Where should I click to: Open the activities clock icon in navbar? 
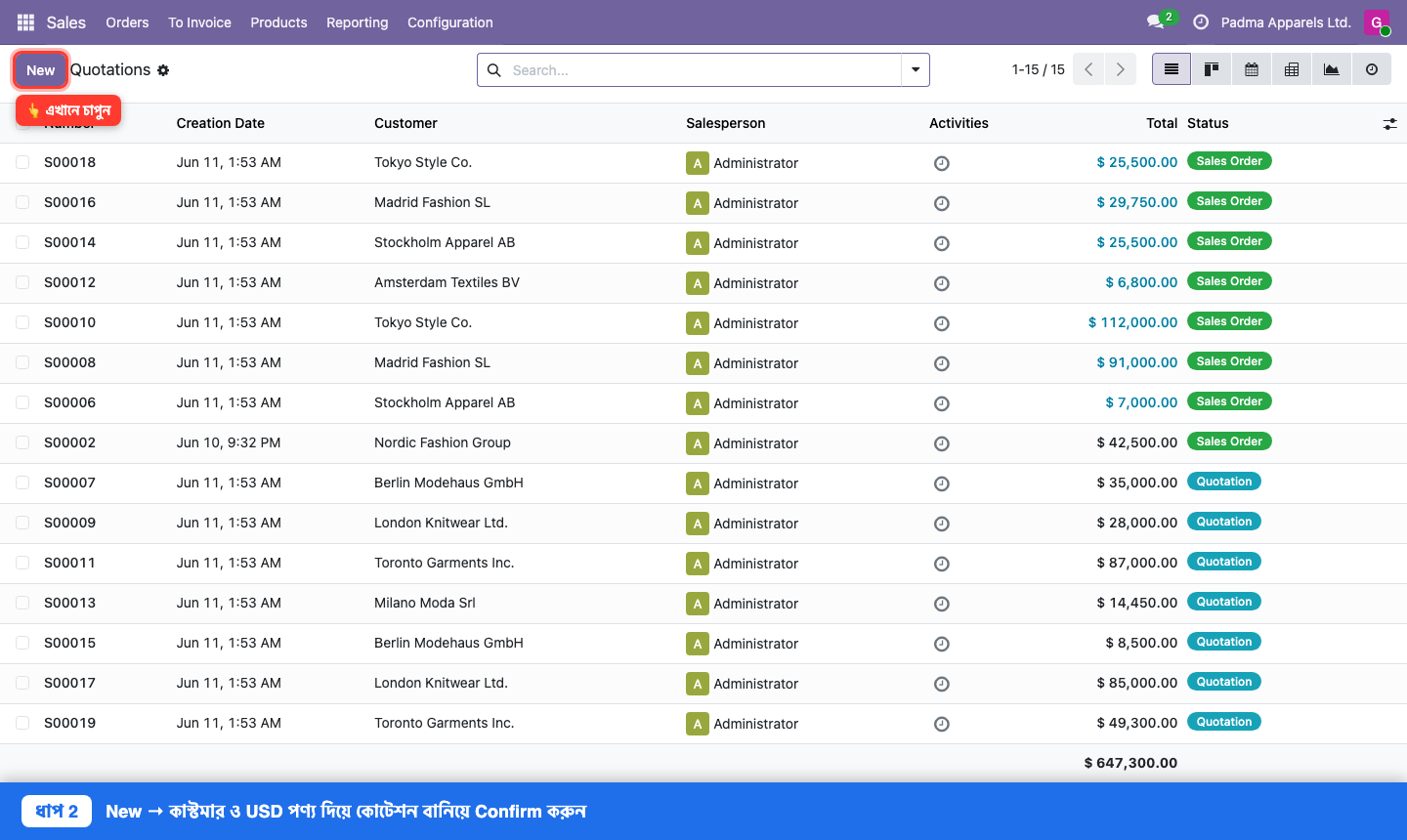1201,21
